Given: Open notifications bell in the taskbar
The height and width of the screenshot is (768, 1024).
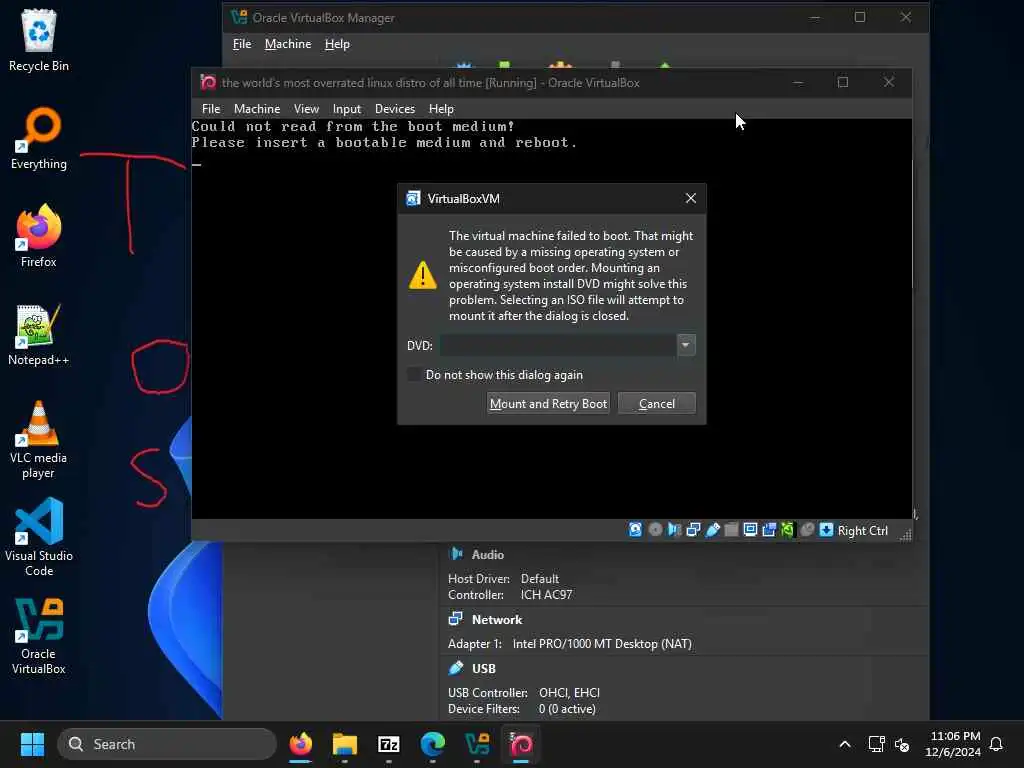Looking at the screenshot, I should pos(996,744).
